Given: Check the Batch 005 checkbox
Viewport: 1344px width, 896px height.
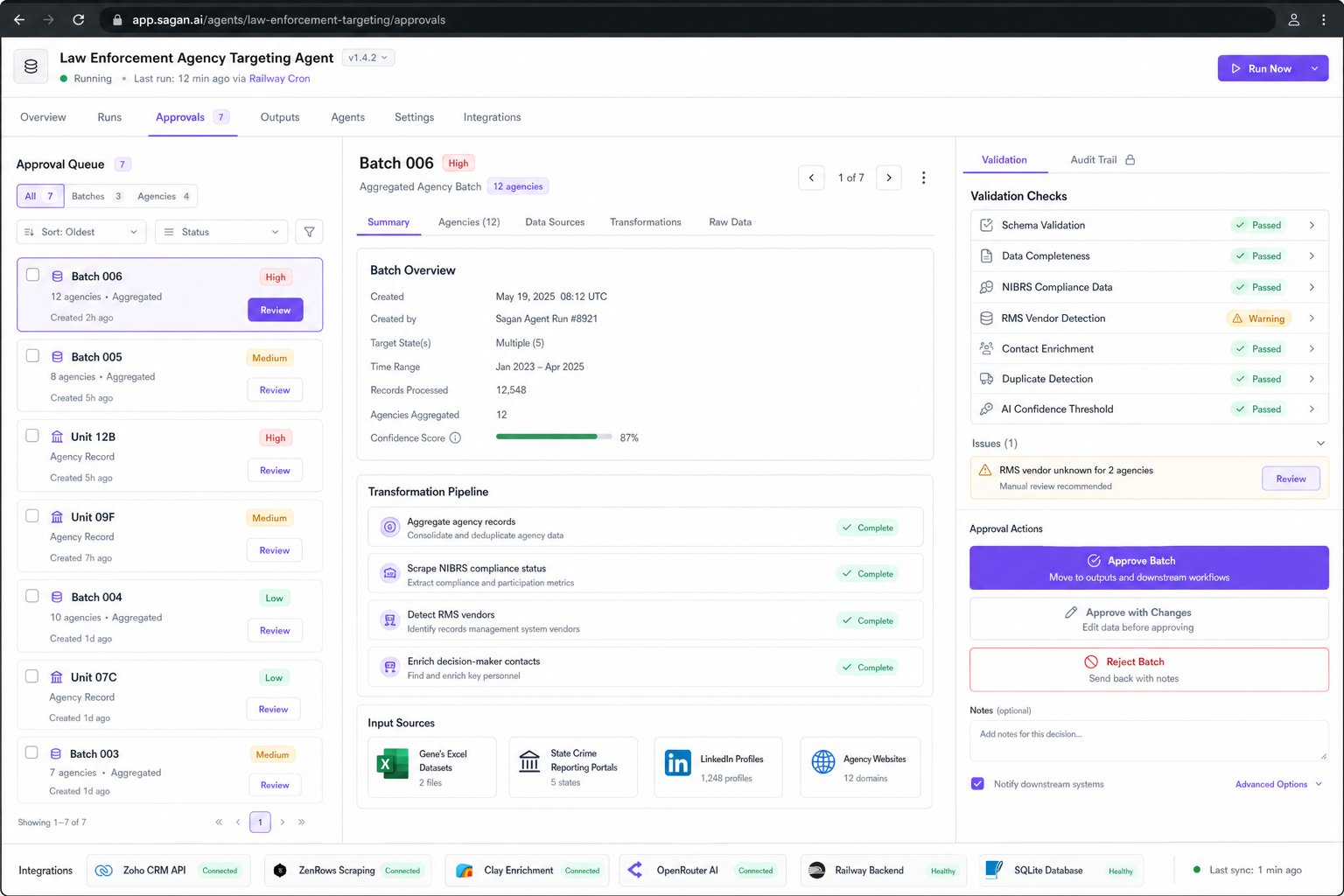Looking at the screenshot, I should click(32, 356).
